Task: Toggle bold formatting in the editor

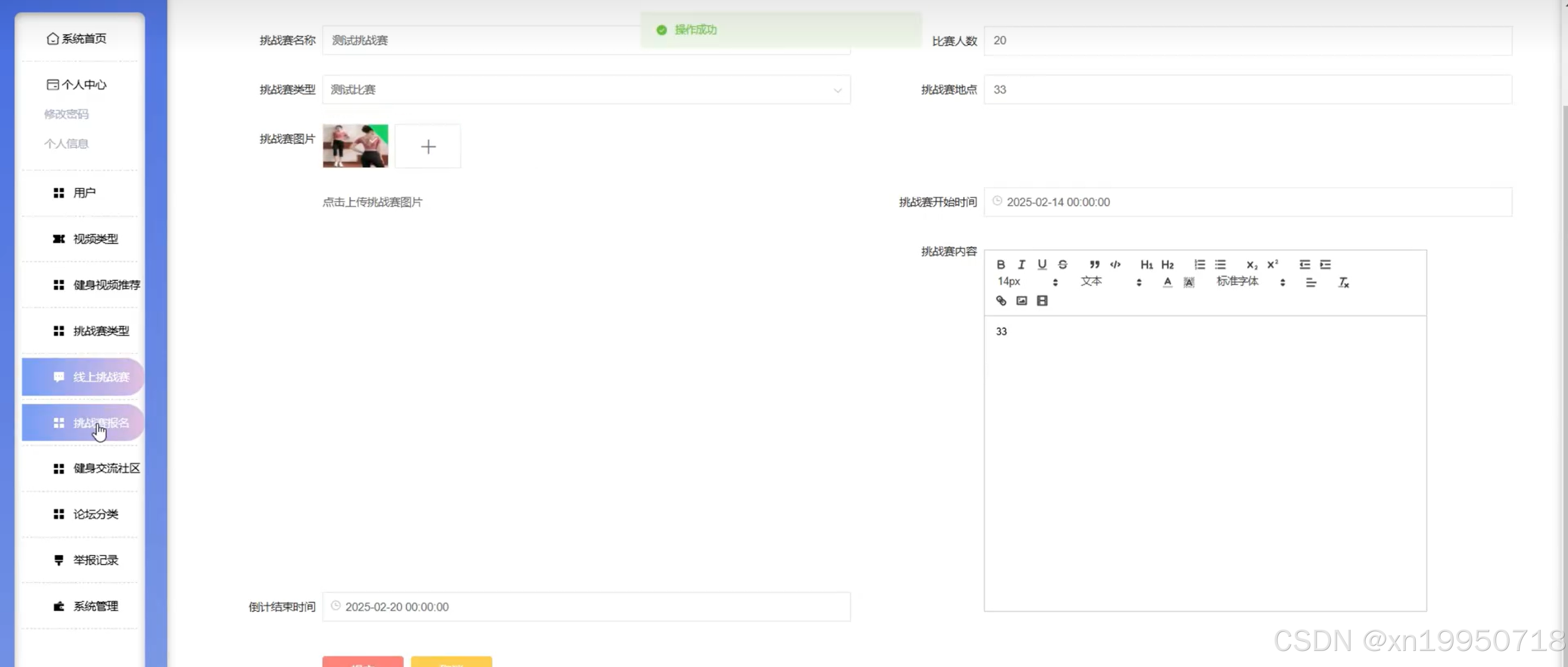Action: pyautogui.click(x=1001, y=264)
